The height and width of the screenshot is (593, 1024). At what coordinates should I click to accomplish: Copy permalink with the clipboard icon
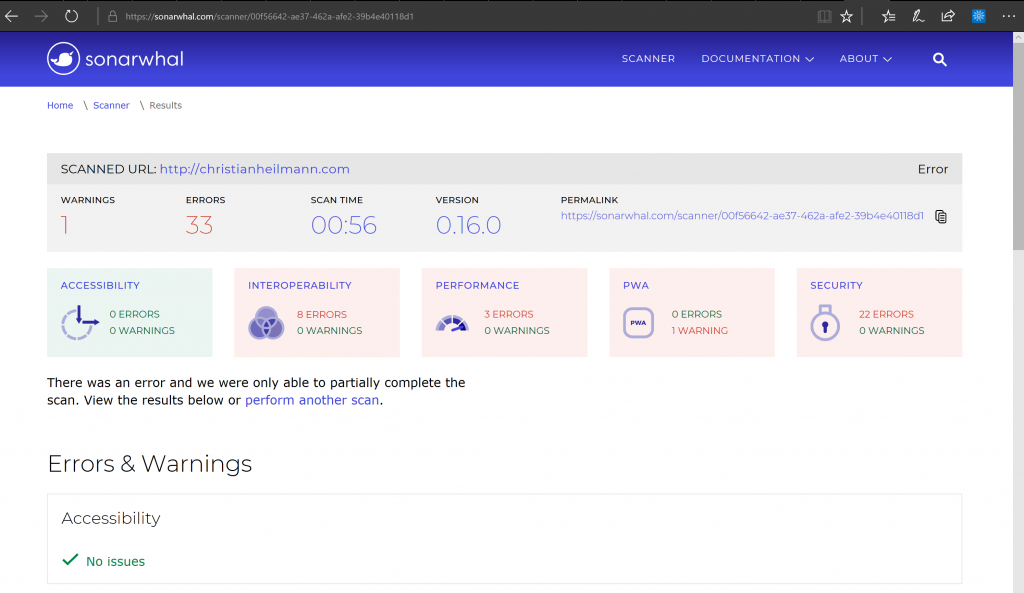(941, 216)
